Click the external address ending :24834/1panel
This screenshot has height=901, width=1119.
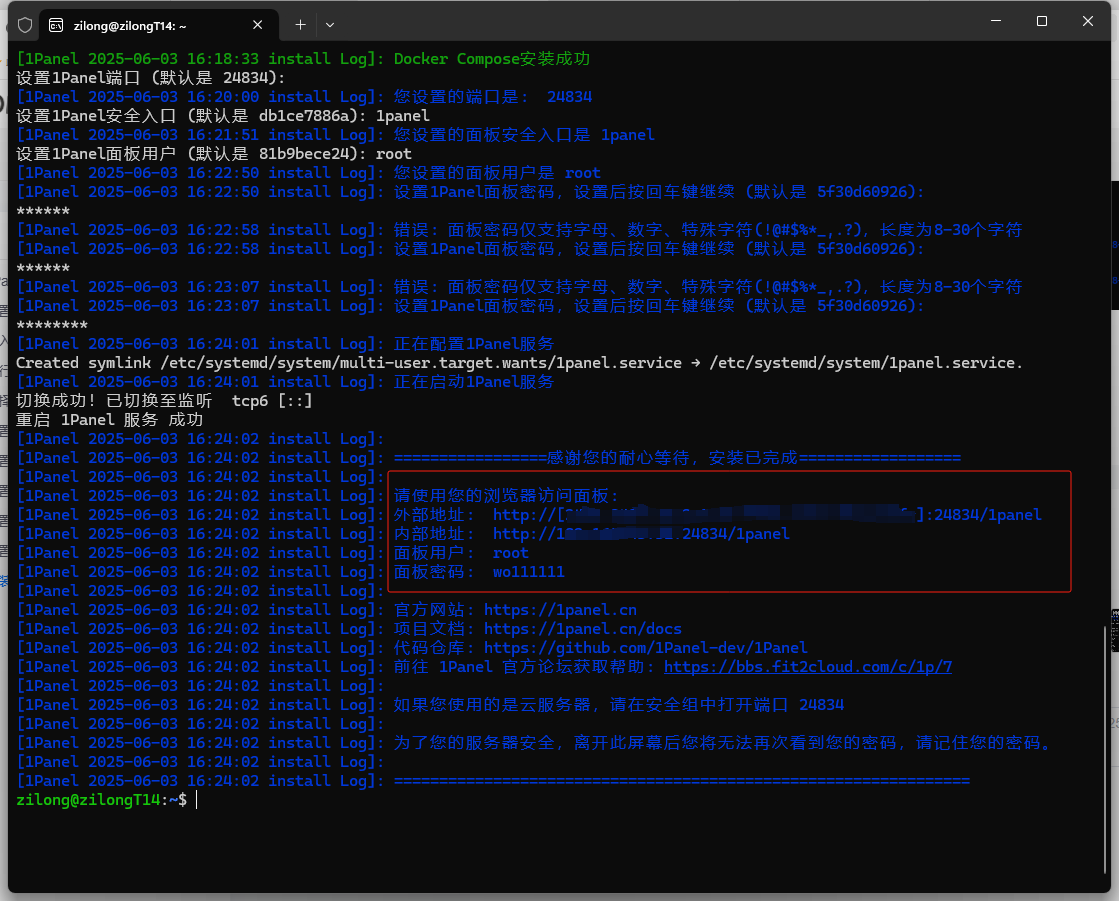pyautogui.click(x=767, y=515)
